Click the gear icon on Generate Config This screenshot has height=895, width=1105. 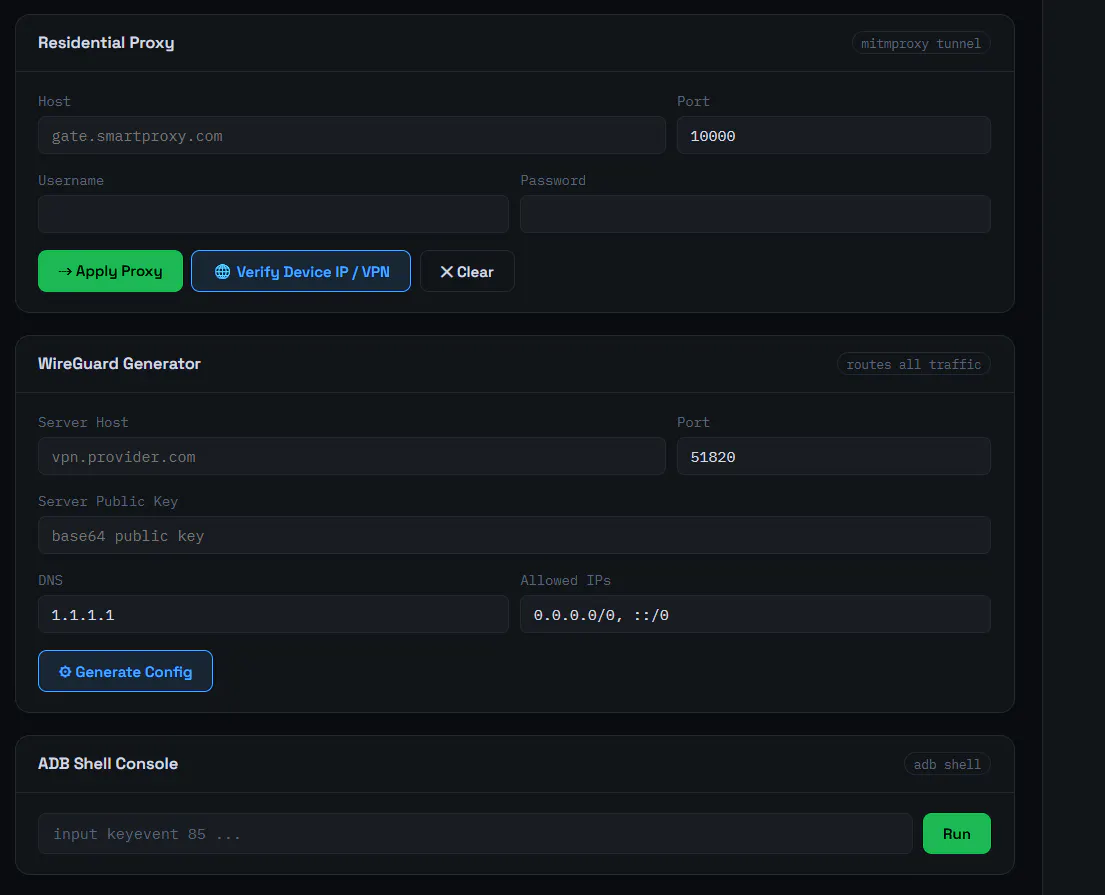click(x=65, y=672)
